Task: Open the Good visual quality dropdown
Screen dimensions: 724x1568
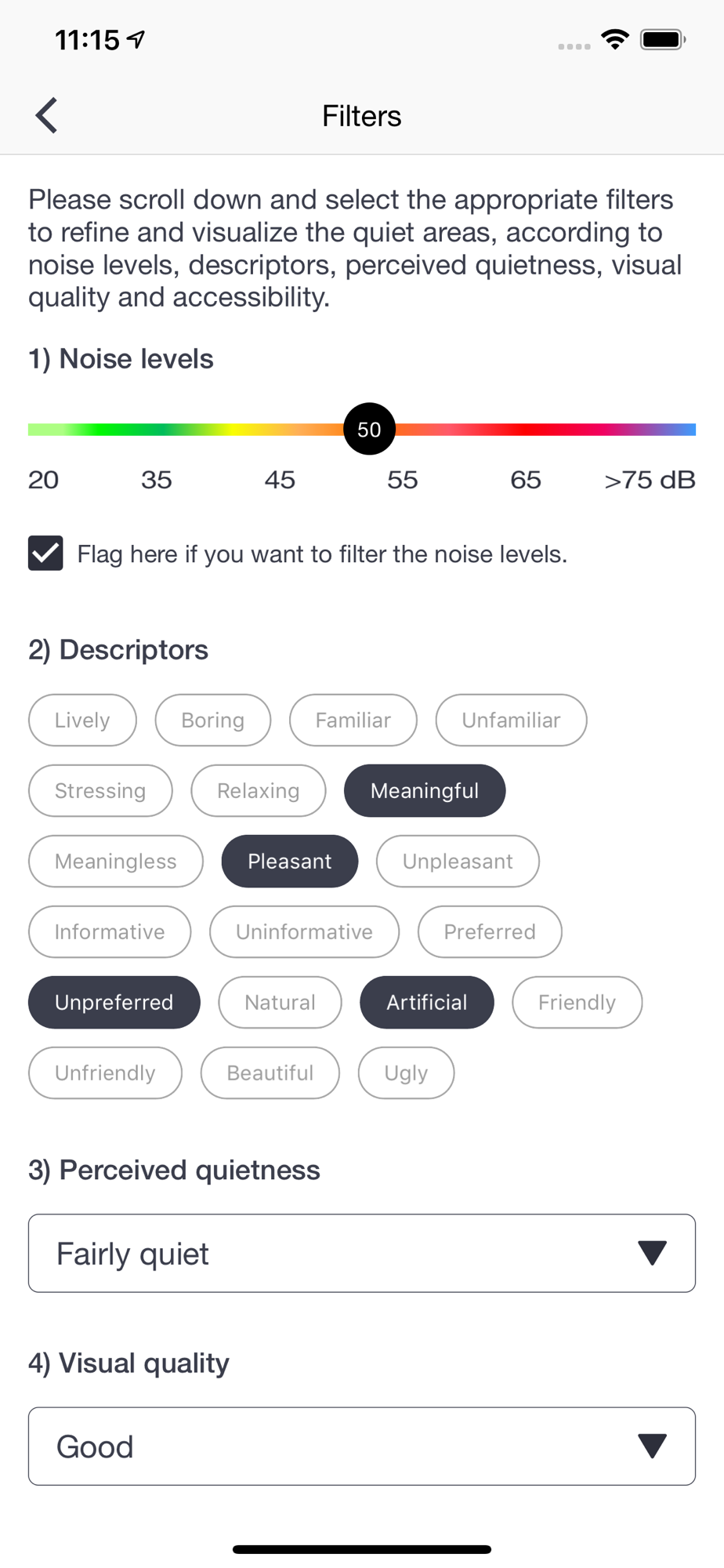Action: pyautogui.click(x=362, y=1446)
